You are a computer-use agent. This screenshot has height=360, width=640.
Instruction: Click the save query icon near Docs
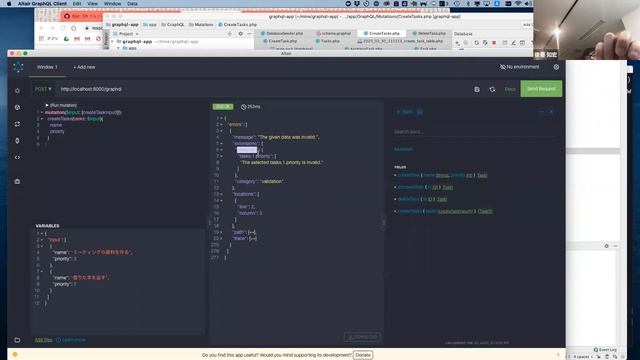477,89
